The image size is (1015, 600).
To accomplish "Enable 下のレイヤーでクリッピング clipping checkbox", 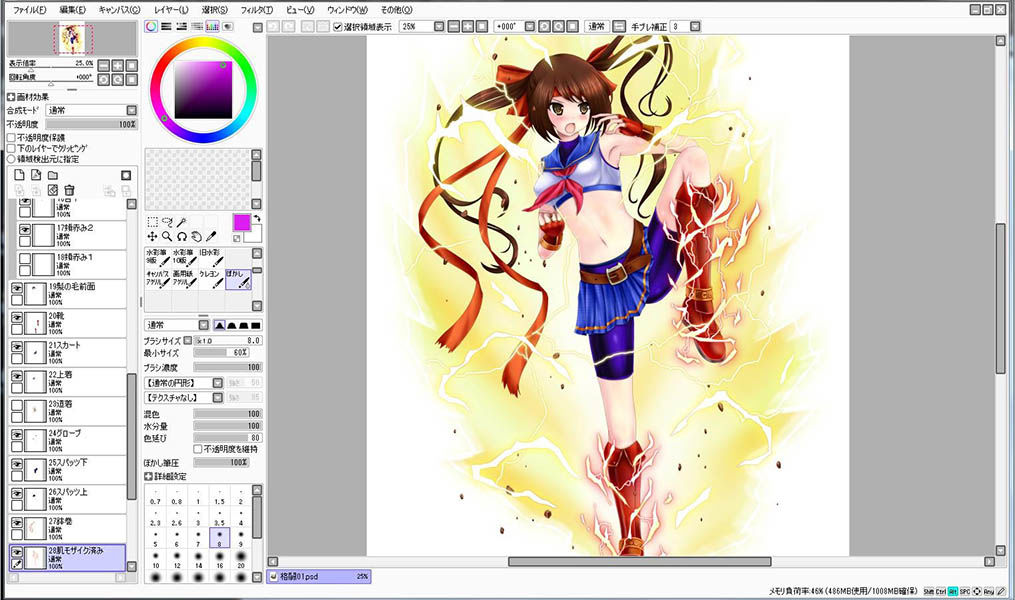I will pos(11,148).
